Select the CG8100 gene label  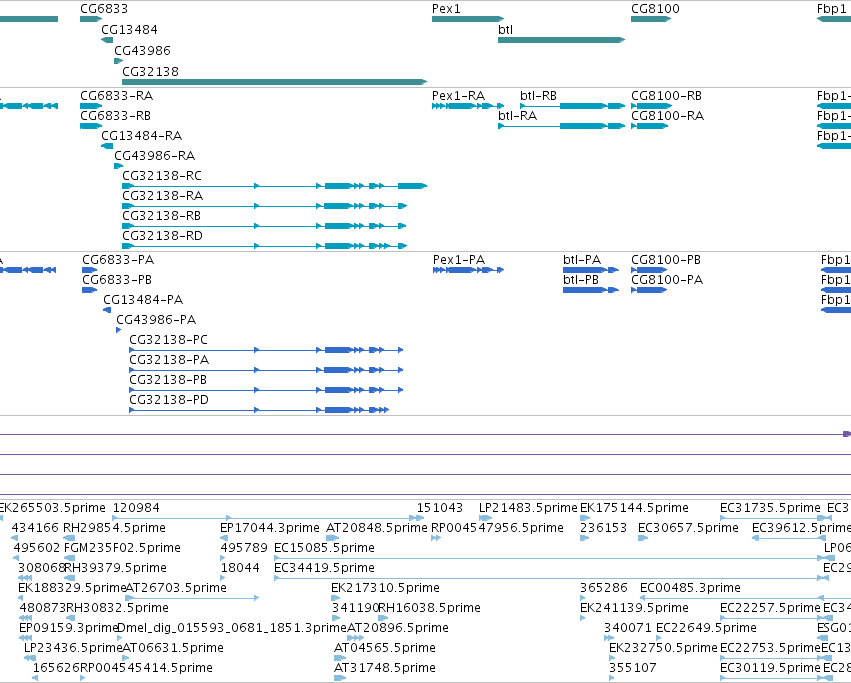pyautogui.click(x=655, y=9)
